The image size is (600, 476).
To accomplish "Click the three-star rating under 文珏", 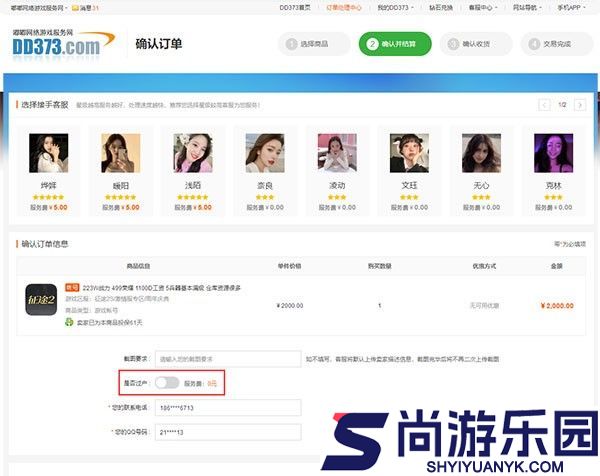I will 409,197.
